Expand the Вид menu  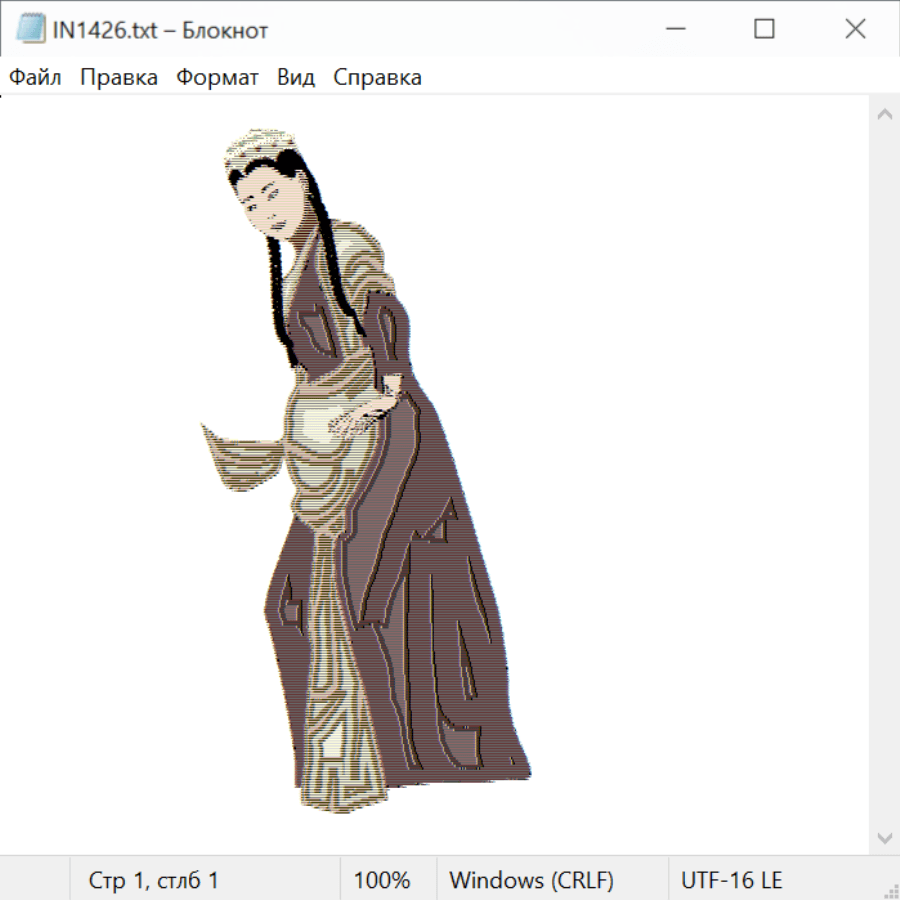tap(296, 78)
